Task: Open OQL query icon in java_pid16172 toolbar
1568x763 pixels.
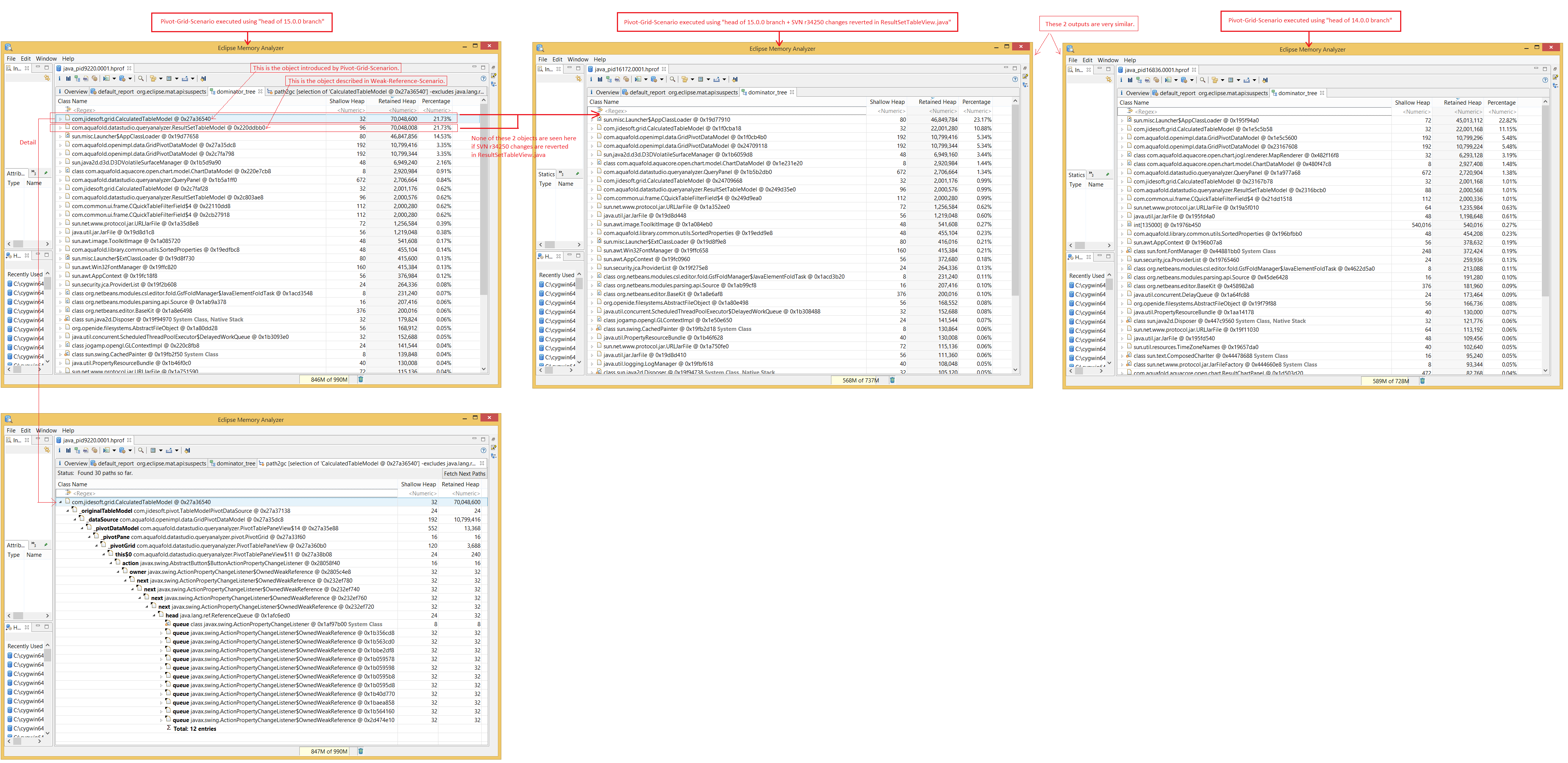Action: 617,79
